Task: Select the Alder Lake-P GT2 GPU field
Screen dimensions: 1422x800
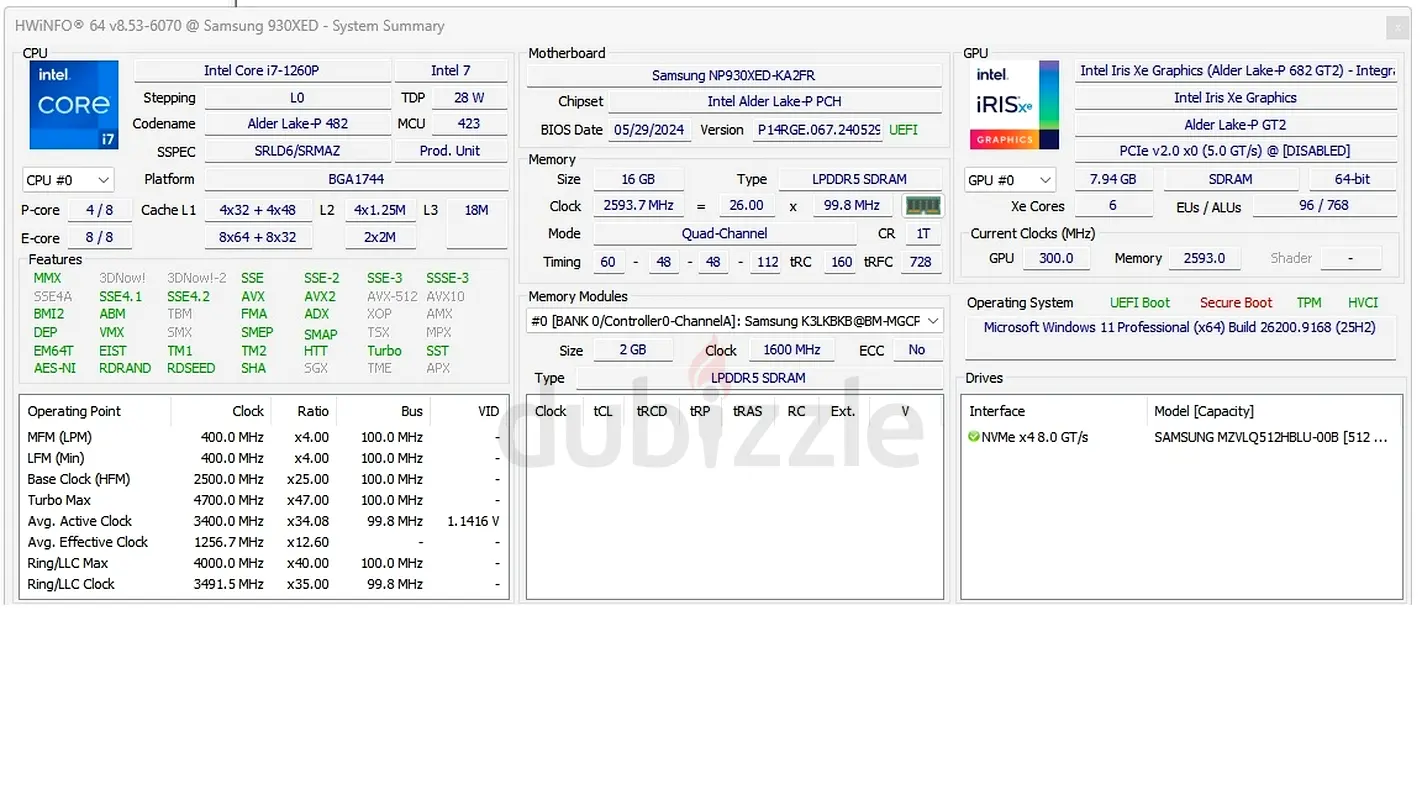Action: point(1236,125)
